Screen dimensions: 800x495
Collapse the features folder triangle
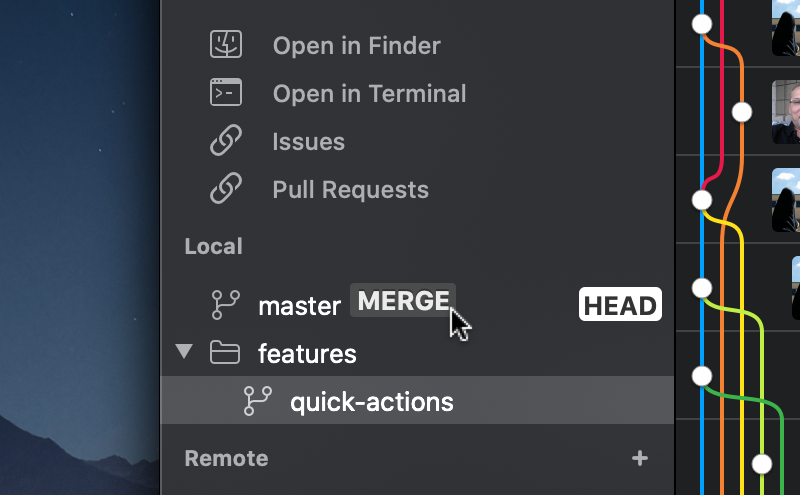[183, 352]
